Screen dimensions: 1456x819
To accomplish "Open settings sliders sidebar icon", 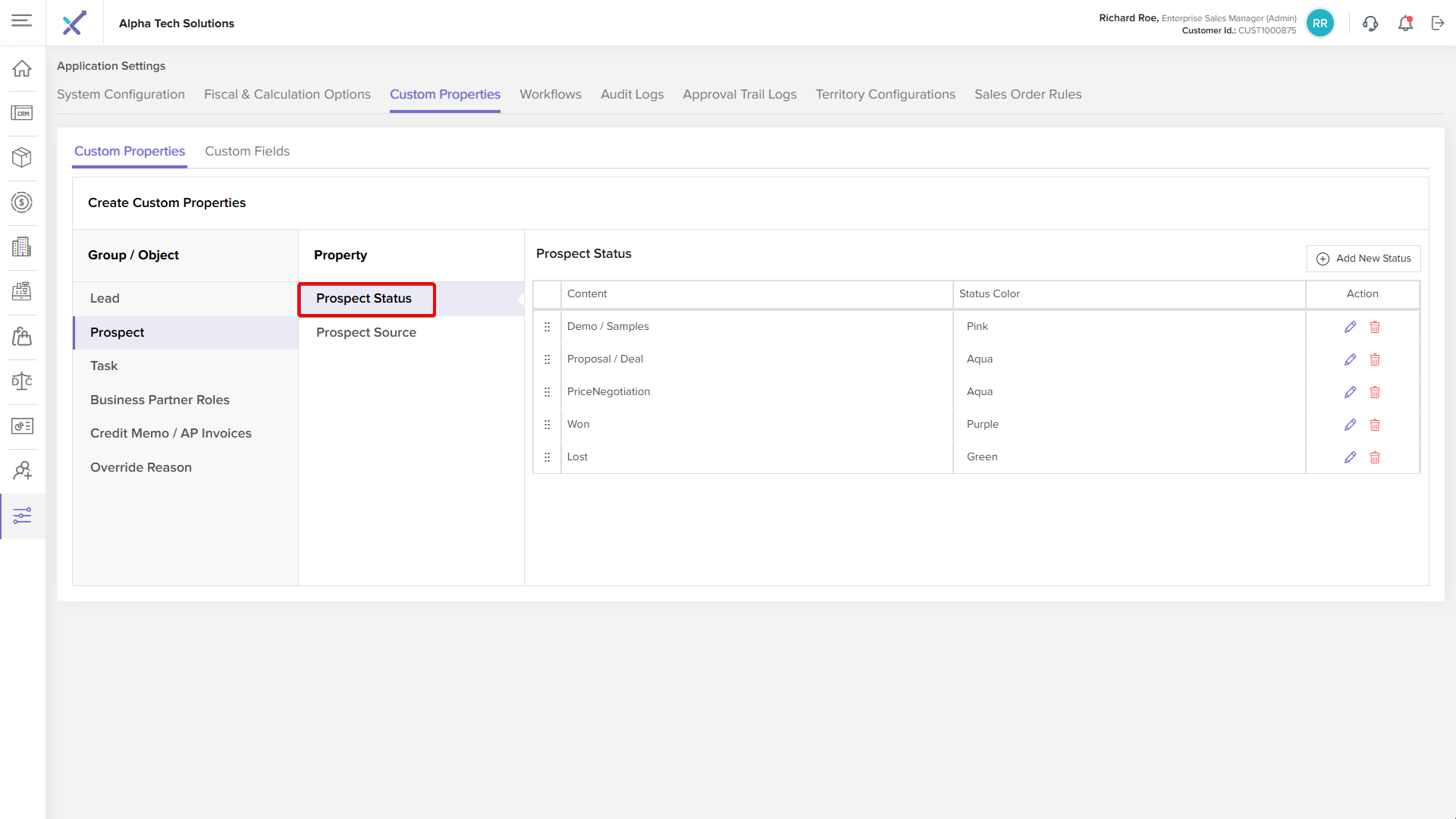I will pyautogui.click(x=22, y=516).
